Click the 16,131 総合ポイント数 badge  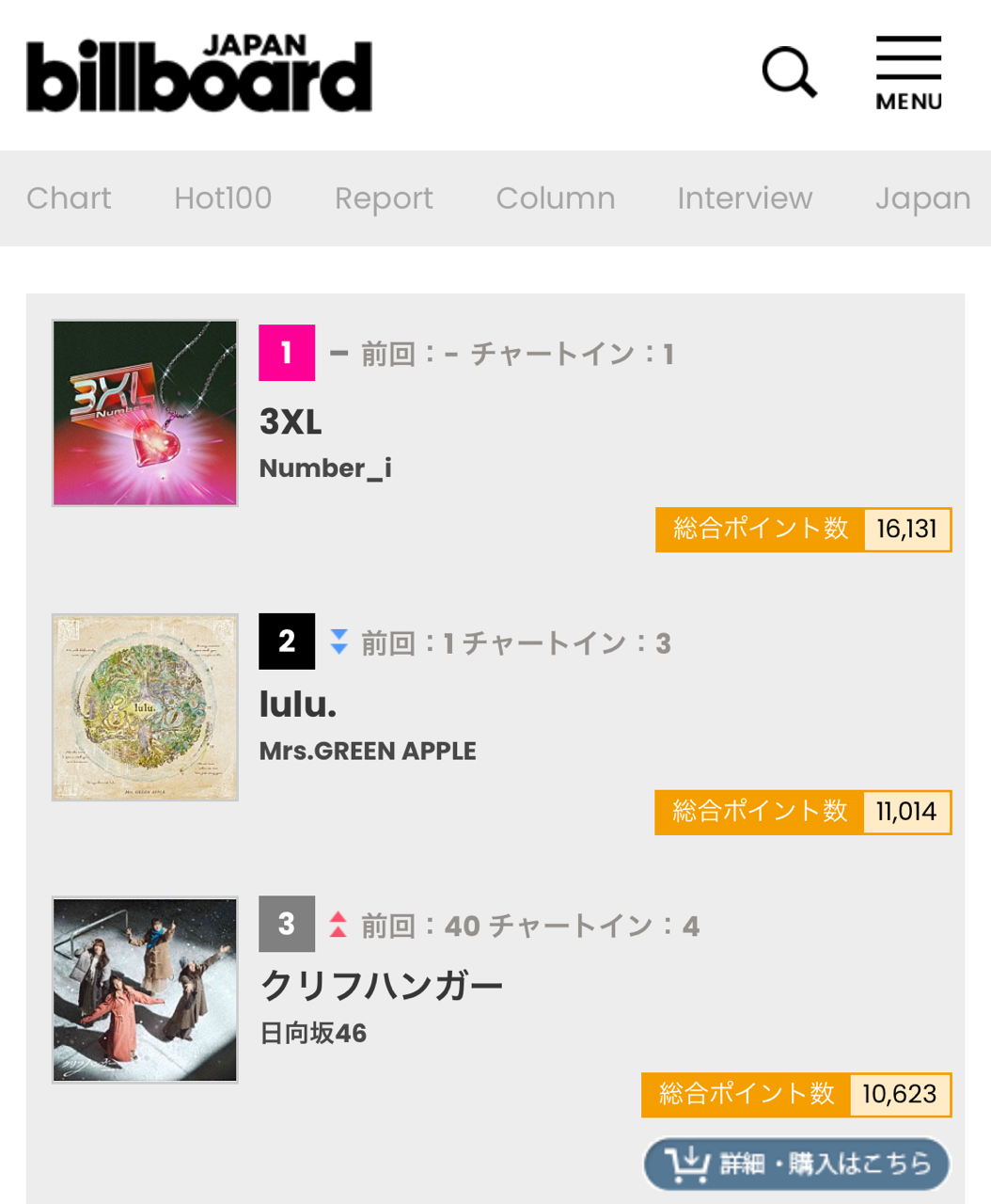click(x=803, y=530)
